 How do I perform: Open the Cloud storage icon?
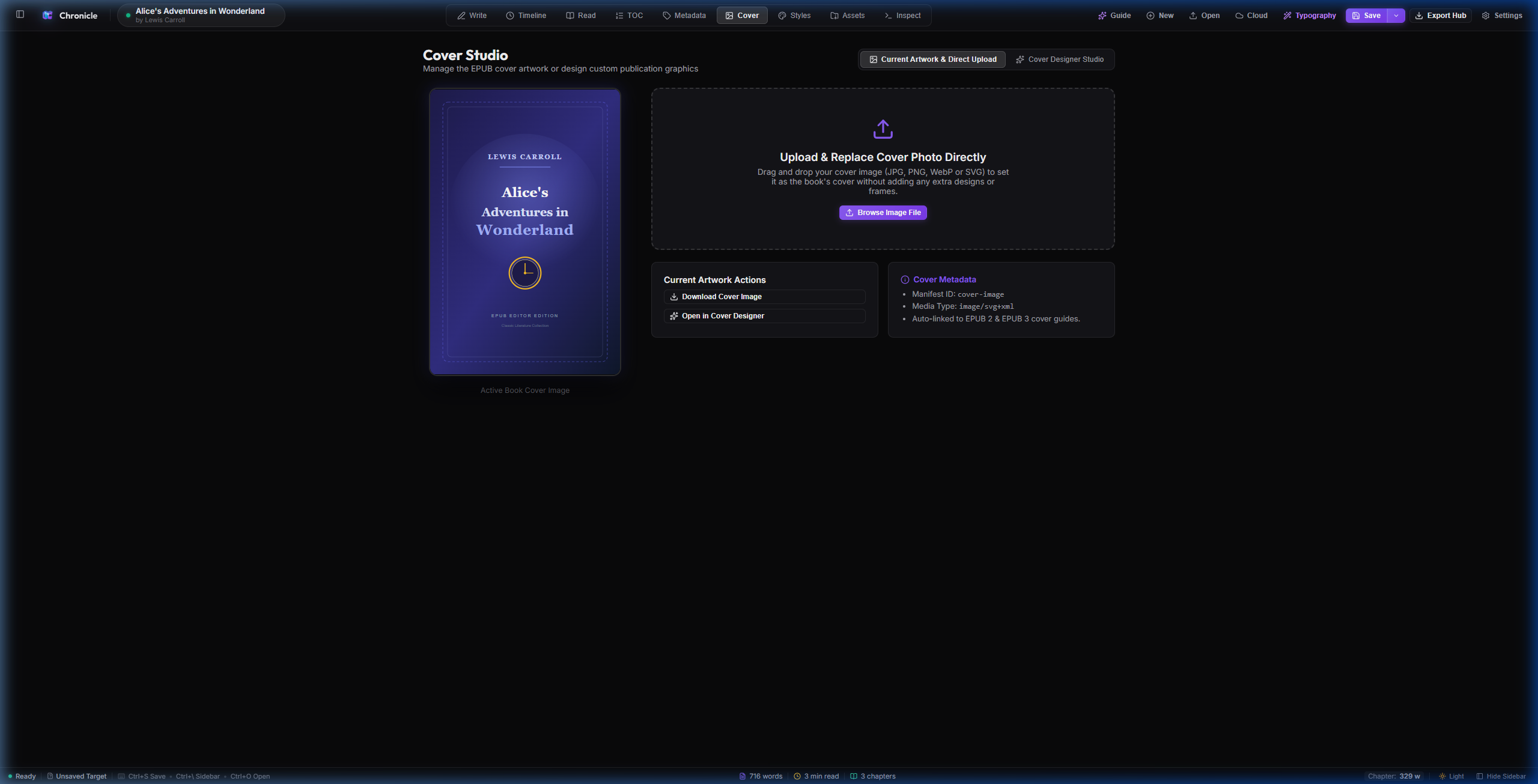point(1239,16)
